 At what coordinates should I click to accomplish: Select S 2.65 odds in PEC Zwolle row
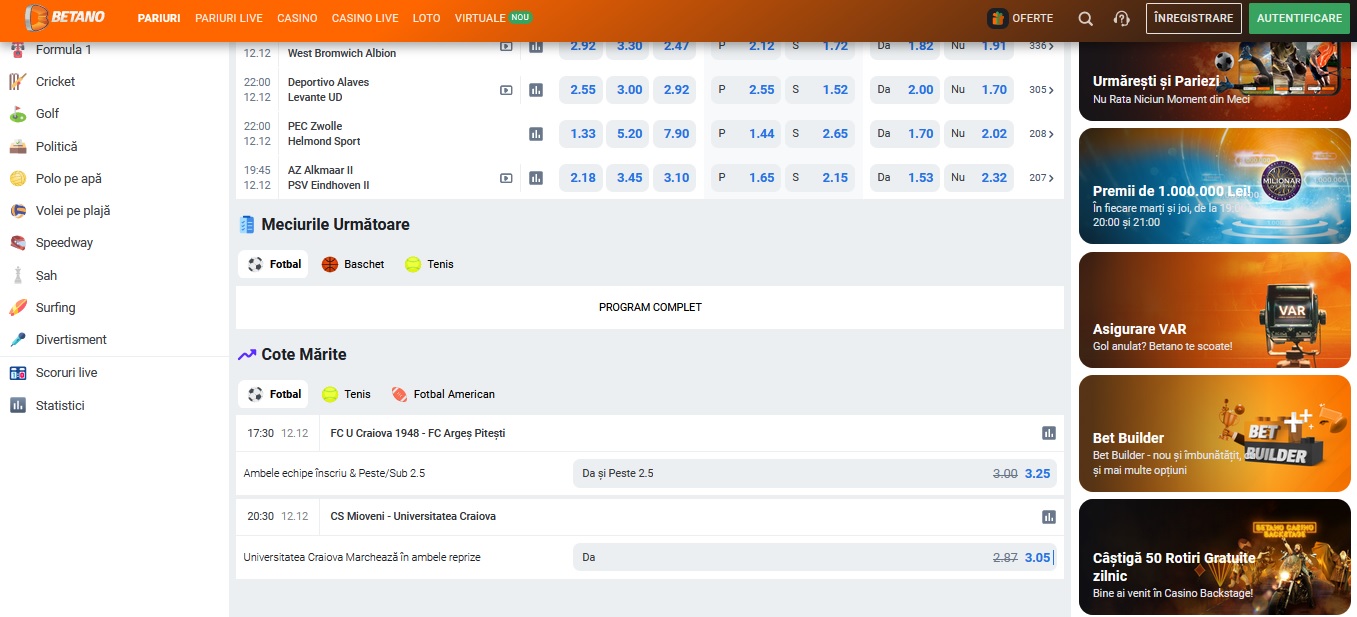pos(821,134)
